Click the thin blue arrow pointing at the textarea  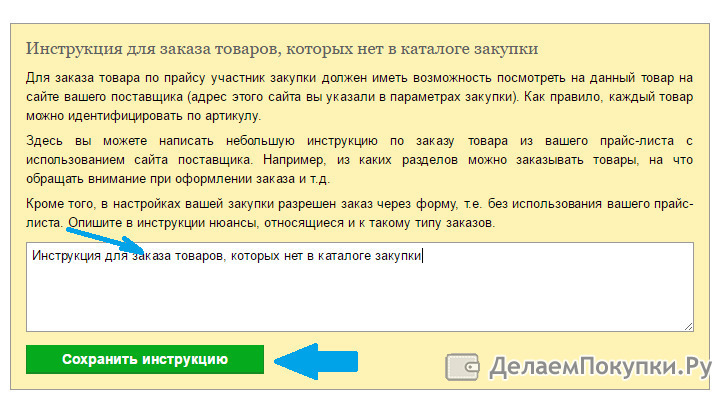[x=105, y=240]
